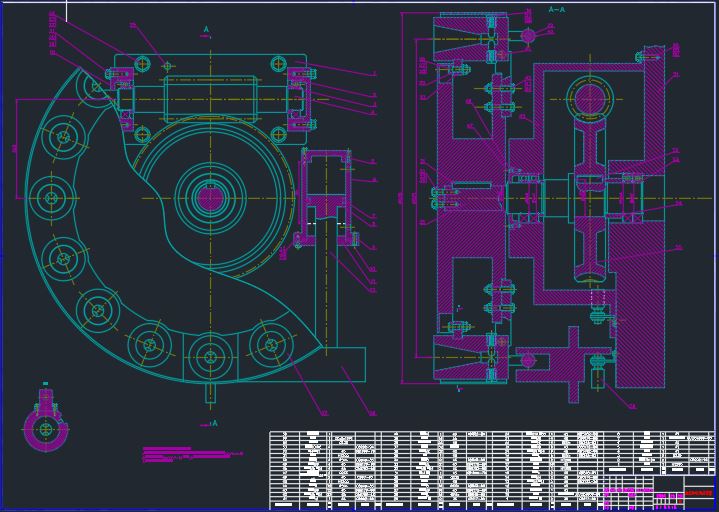The image size is (719, 512).
Task: Select the base foot block under the column
Action: click(x=343, y=364)
